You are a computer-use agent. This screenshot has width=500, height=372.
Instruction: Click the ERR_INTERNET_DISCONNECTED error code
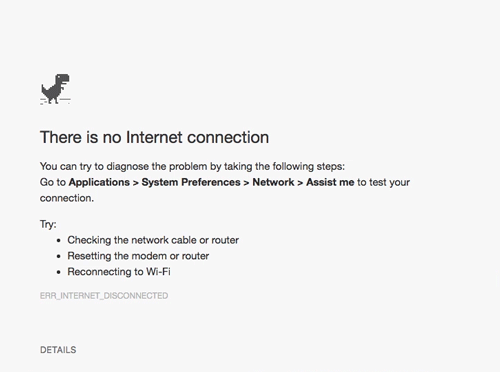point(104,296)
